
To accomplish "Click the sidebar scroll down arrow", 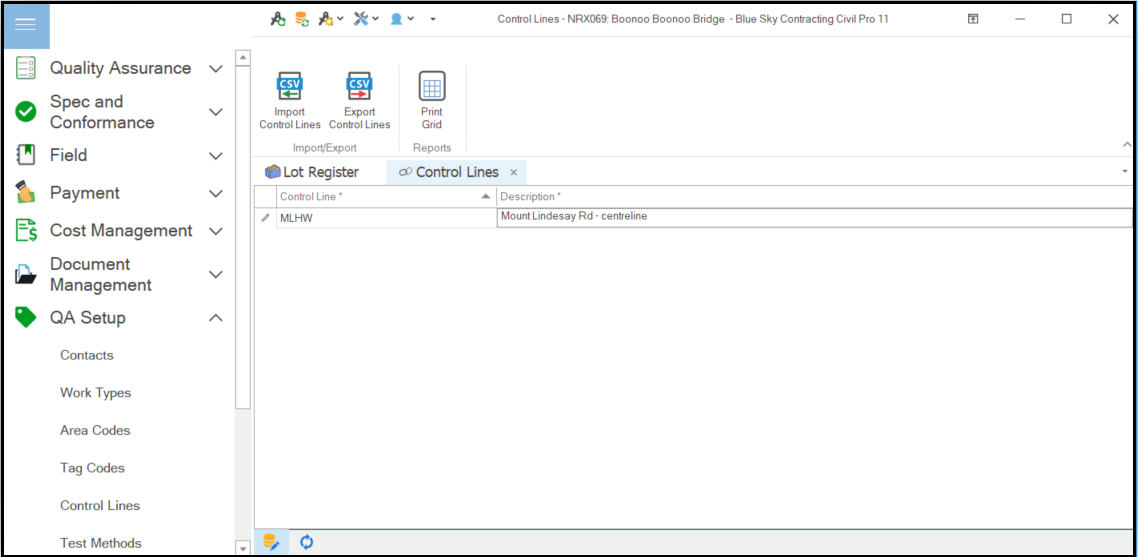I will [242, 548].
